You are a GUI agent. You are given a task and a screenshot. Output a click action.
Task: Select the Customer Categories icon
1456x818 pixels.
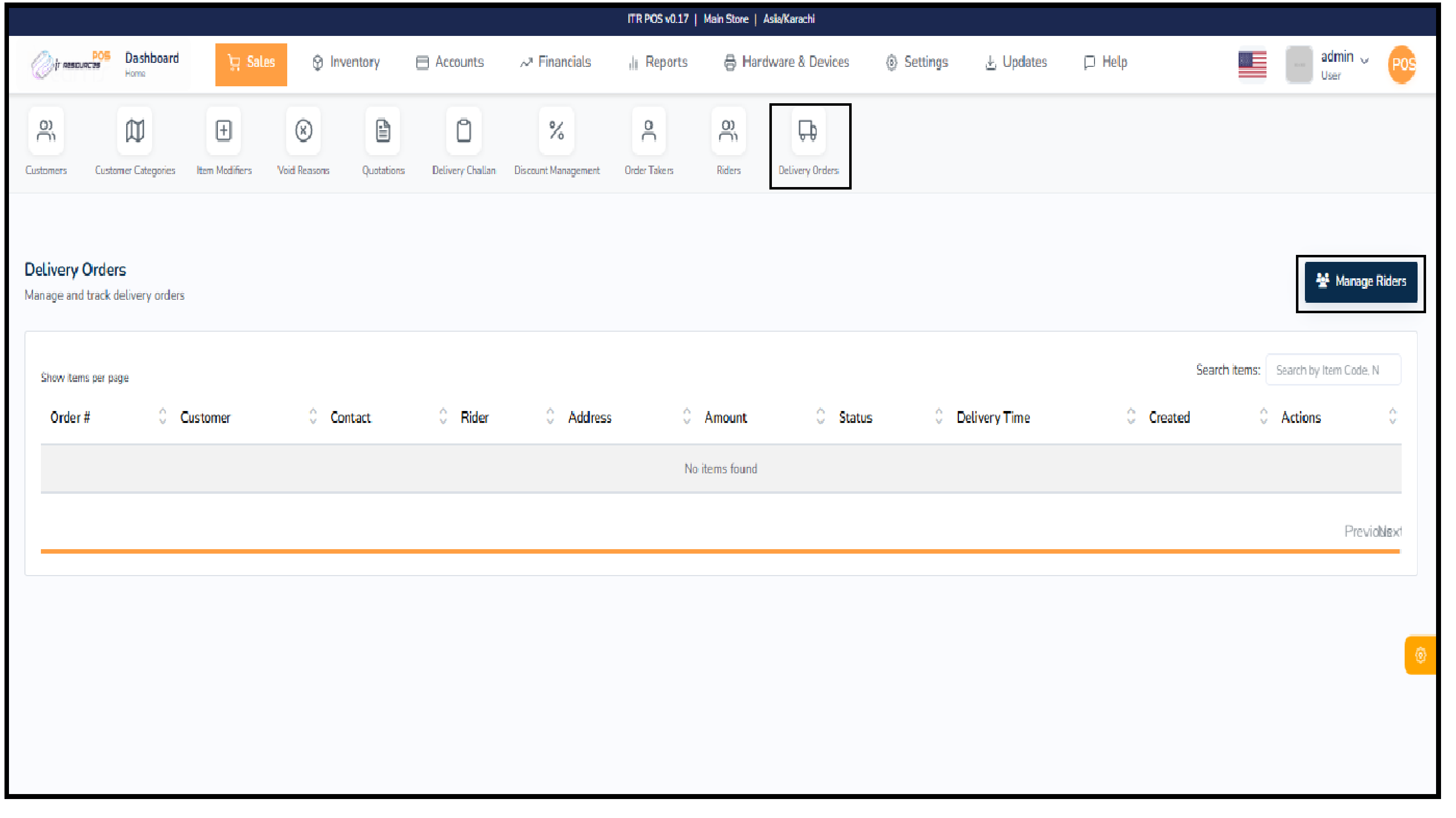(x=135, y=141)
